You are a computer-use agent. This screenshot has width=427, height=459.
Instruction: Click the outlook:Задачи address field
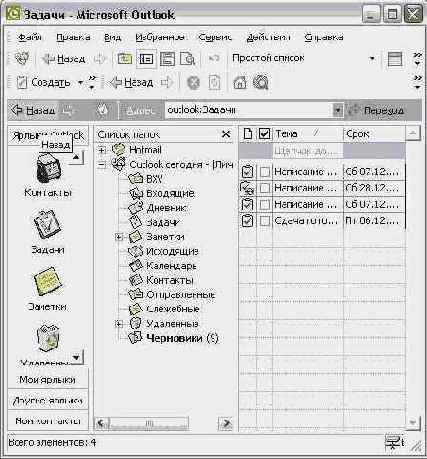tap(249, 110)
